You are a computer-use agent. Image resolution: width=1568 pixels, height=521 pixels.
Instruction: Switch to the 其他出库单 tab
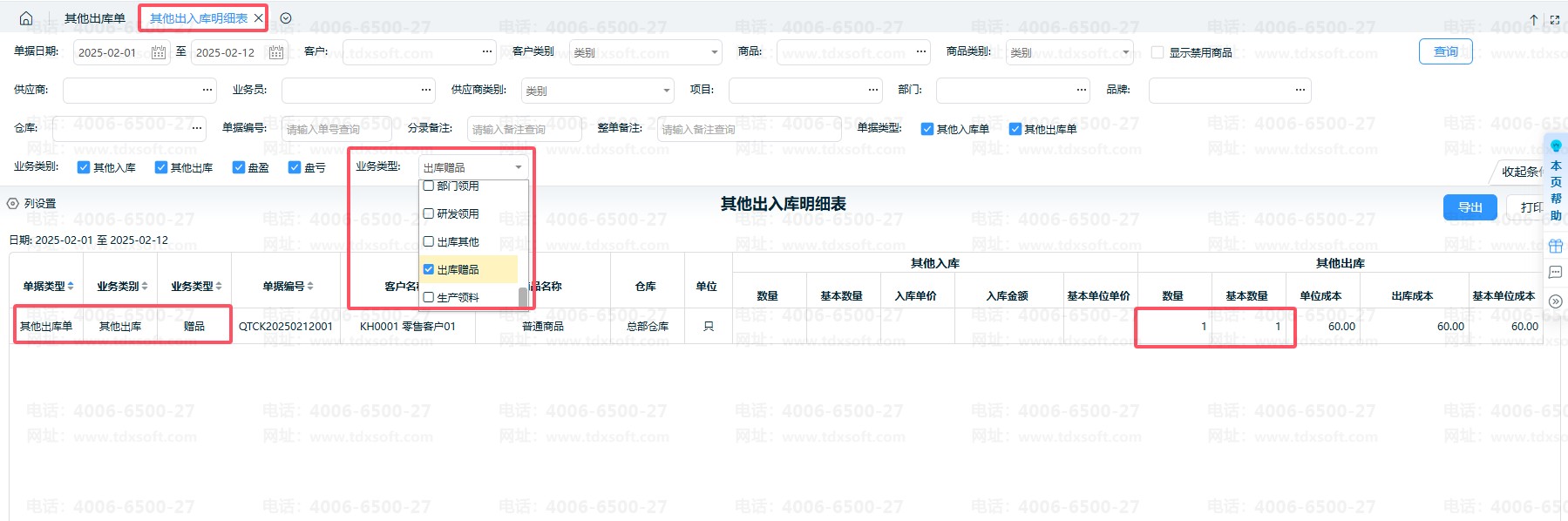[x=95, y=18]
